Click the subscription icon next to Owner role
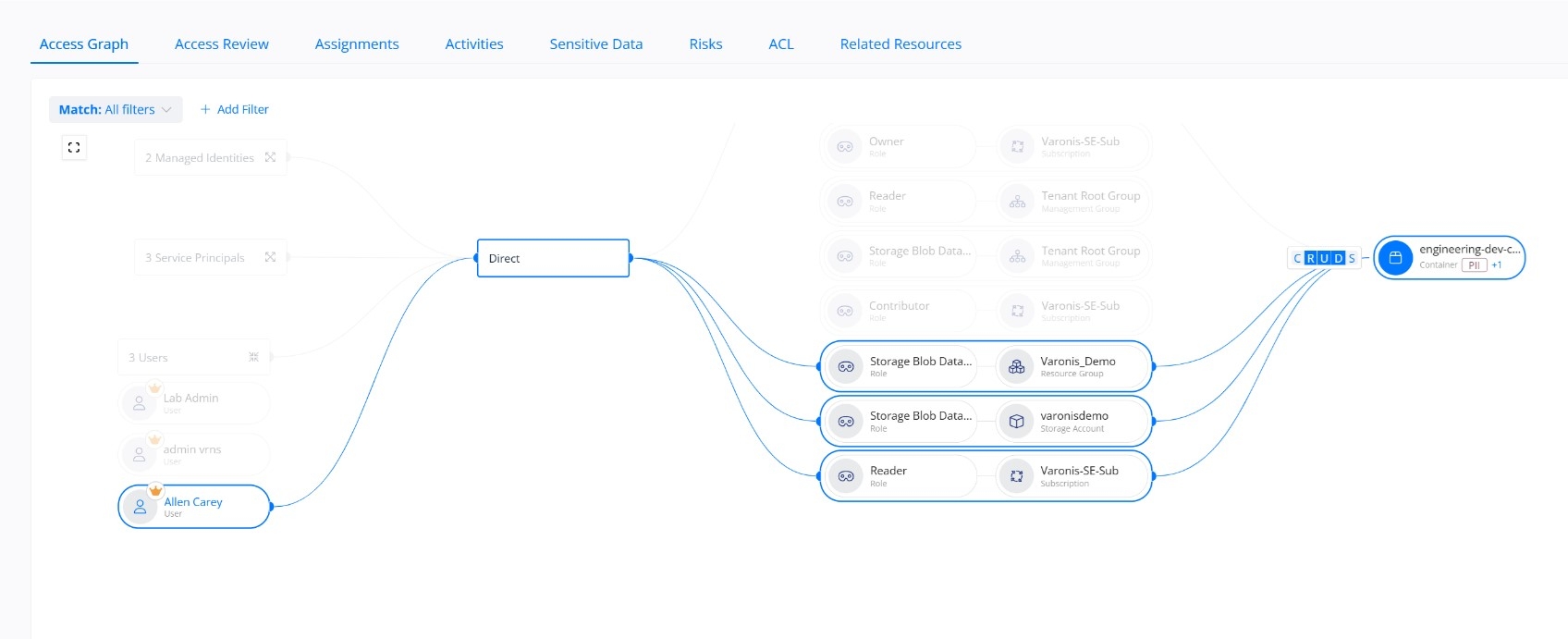Image resolution: width=1568 pixels, height=639 pixels. (1017, 146)
